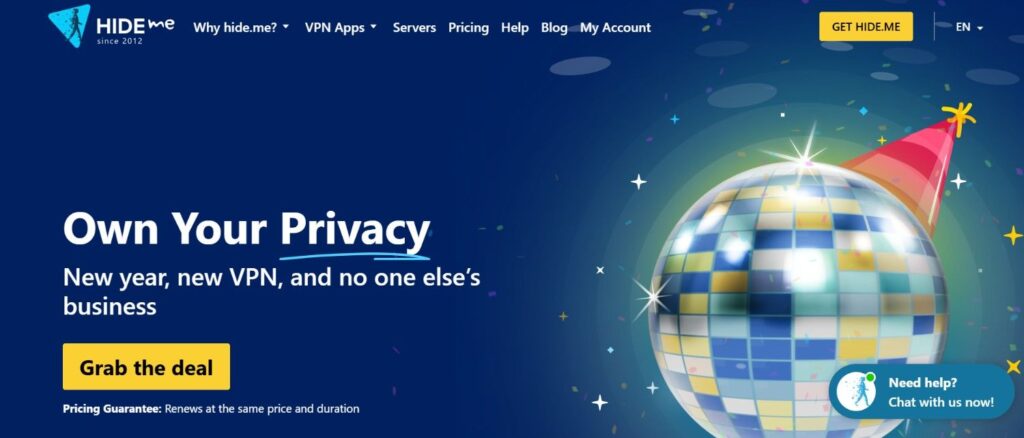Expand the VPN Apps dropdown arrow
1024x438 pixels.
374,27
